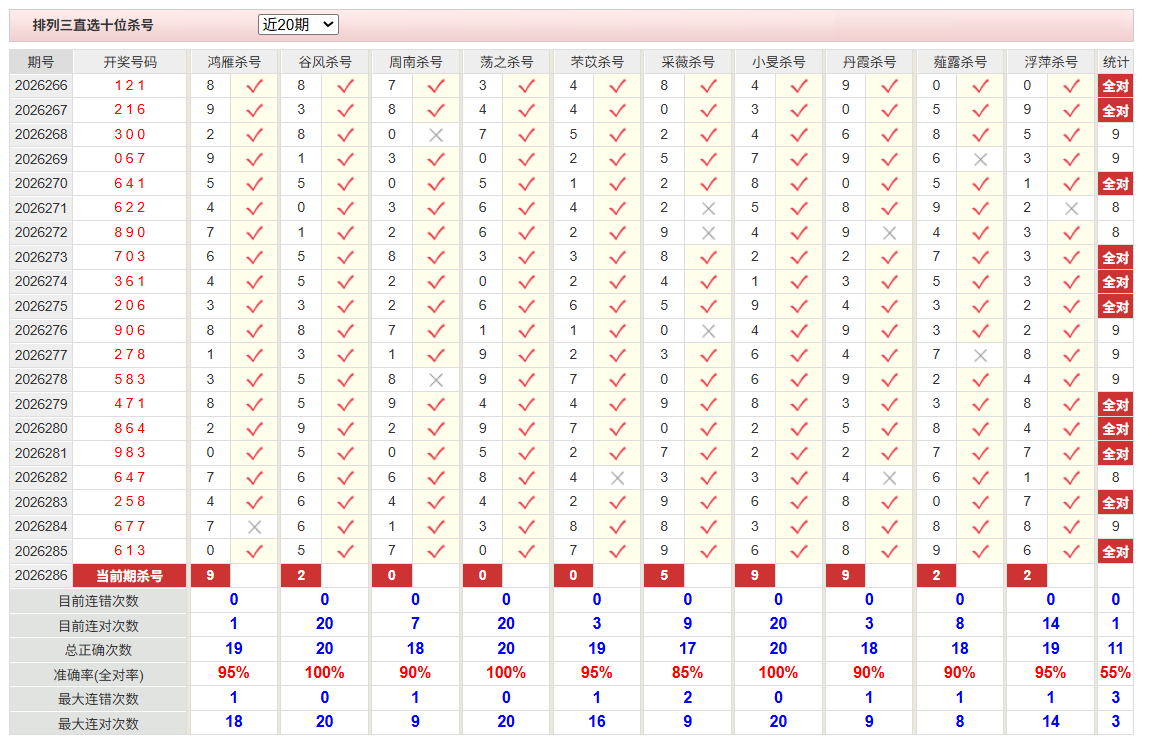This screenshot has height=744, width=1152.
Task: Click the red checkmark for 周南杀号 in row 2026283
Action: pyautogui.click(x=436, y=502)
